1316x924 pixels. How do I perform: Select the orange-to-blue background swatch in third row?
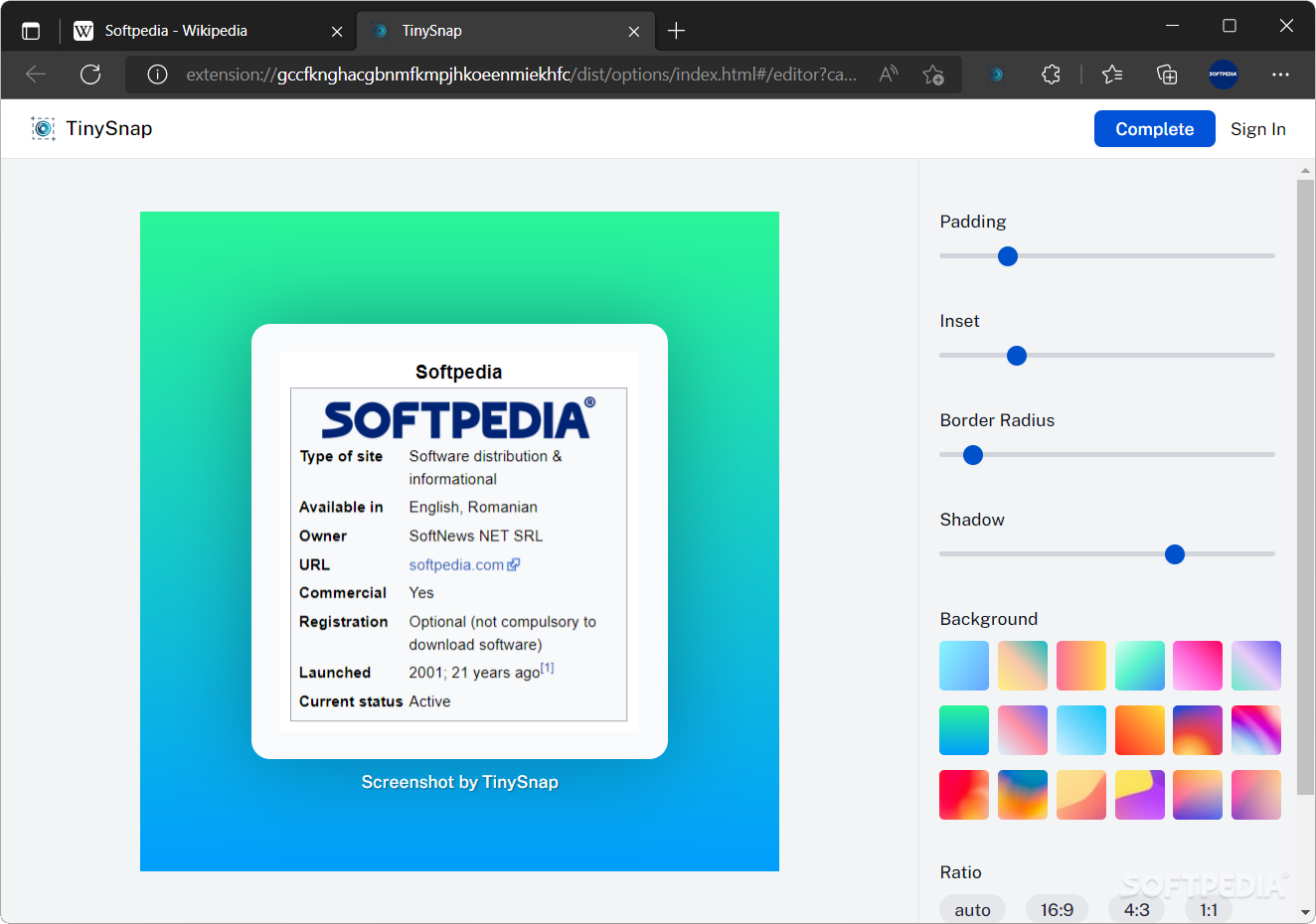tap(1198, 795)
